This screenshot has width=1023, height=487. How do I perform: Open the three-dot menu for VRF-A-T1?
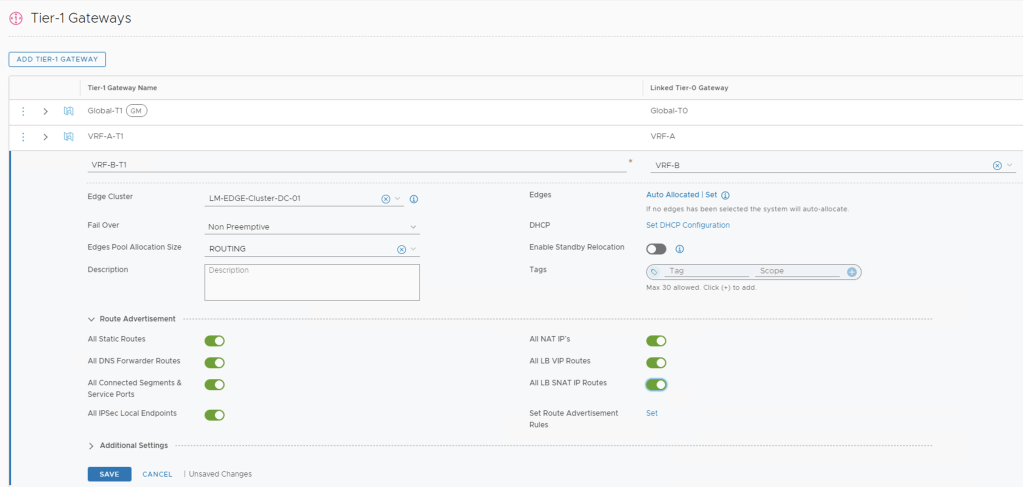(x=23, y=136)
